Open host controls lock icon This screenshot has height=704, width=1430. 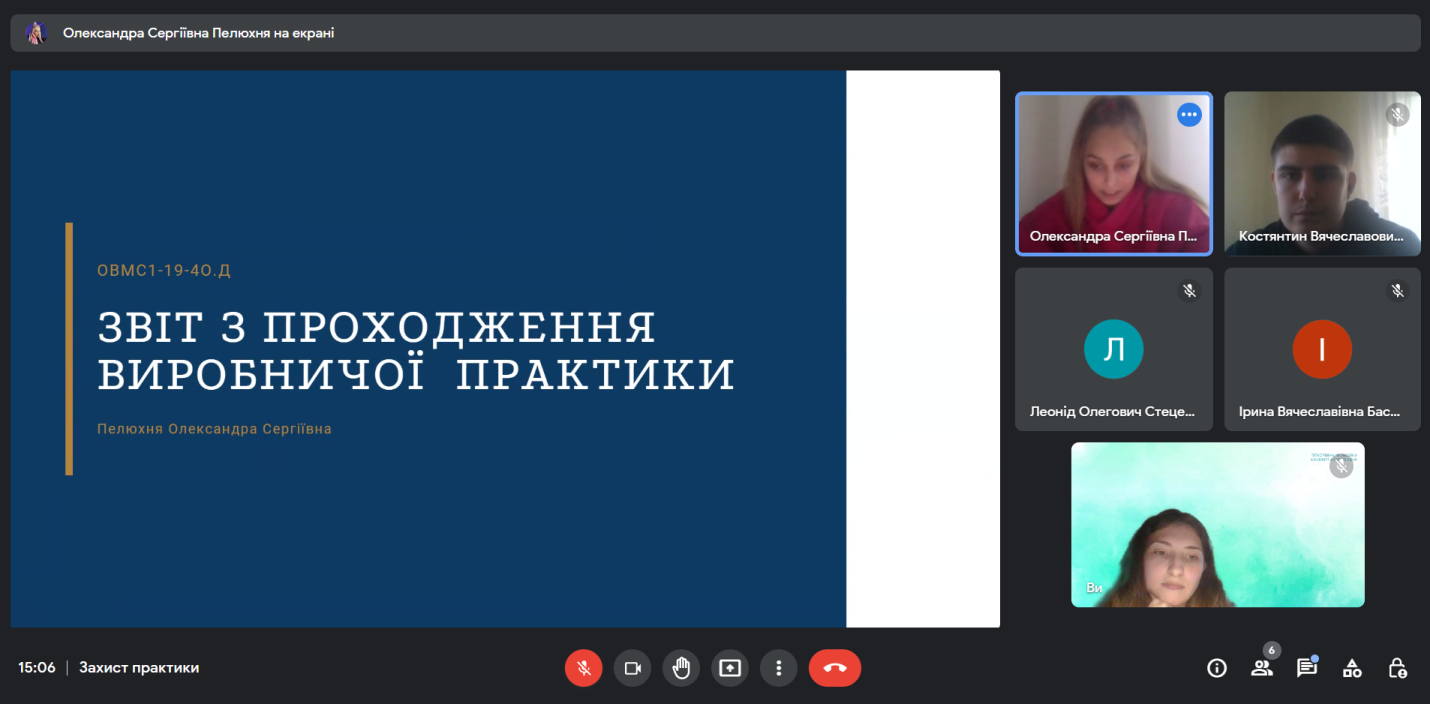tap(1398, 668)
